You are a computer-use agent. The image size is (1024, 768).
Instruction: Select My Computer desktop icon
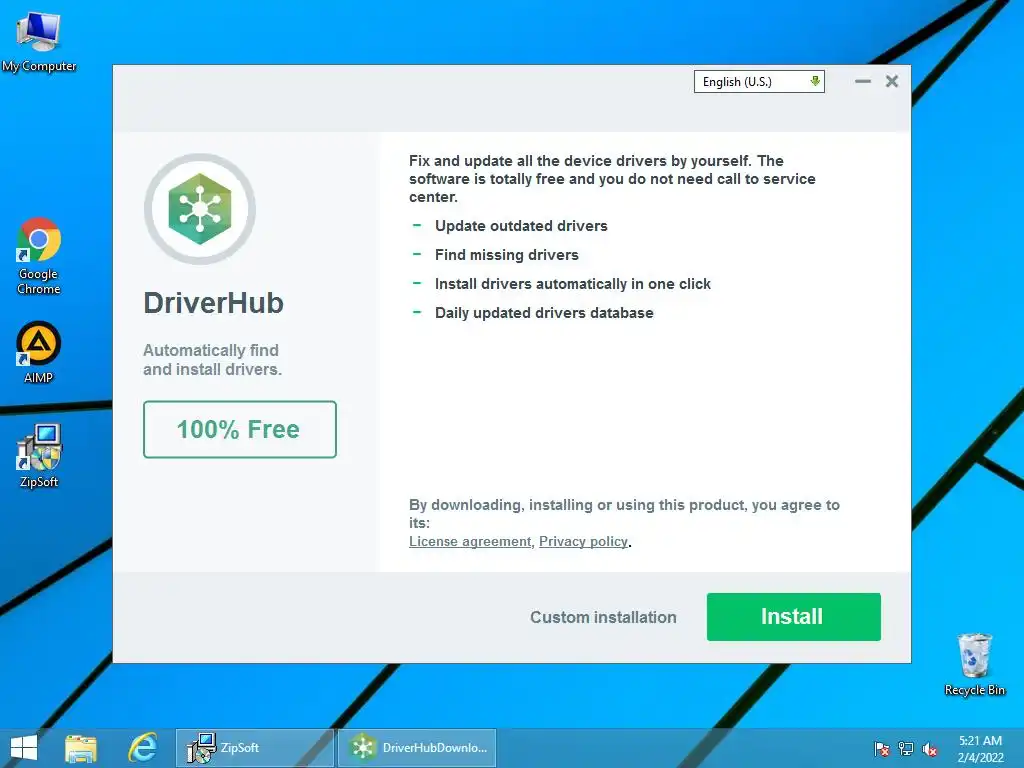click(39, 41)
